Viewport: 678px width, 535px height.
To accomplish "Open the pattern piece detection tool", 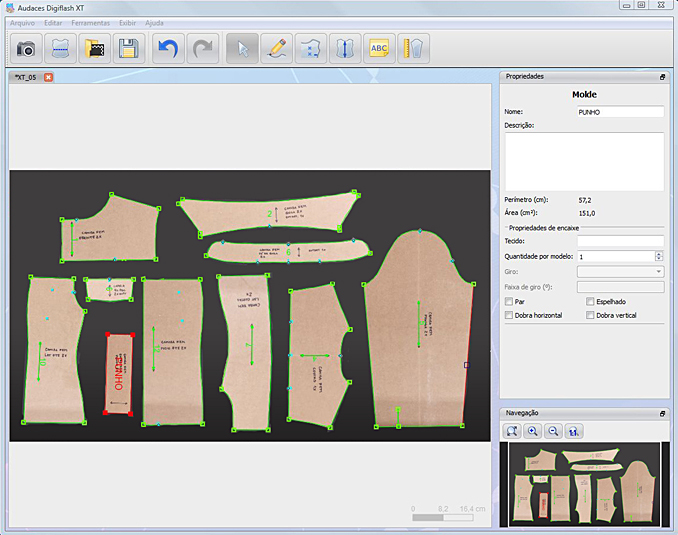I will [61, 48].
